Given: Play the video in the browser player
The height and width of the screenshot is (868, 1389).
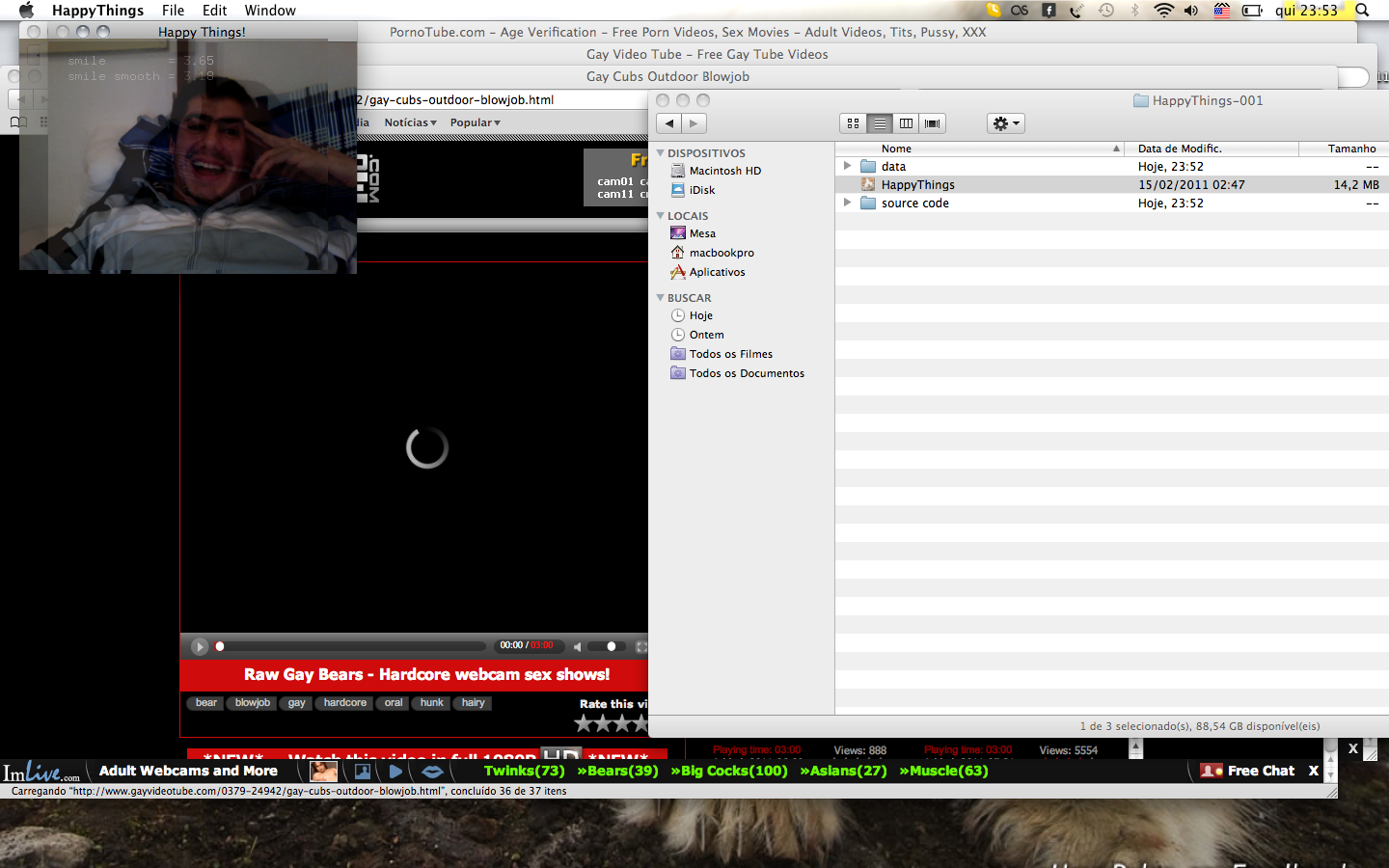Looking at the screenshot, I should pos(200,646).
